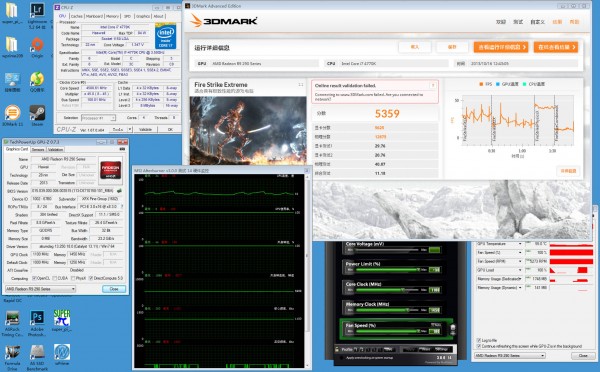The width and height of the screenshot is (600, 372).
Task: Click OK button in CPU-Z
Action: pyautogui.click(x=170, y=130)
